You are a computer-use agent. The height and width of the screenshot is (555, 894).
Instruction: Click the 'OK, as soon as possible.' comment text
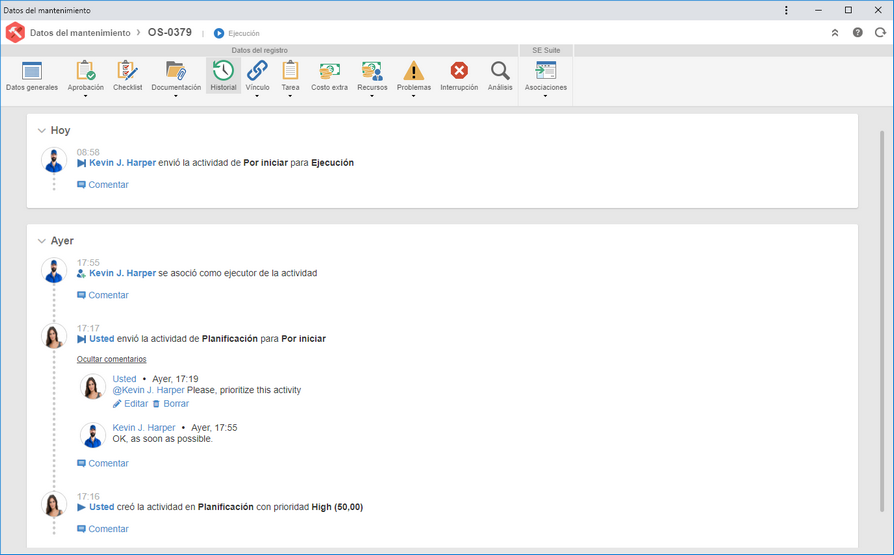162,439
